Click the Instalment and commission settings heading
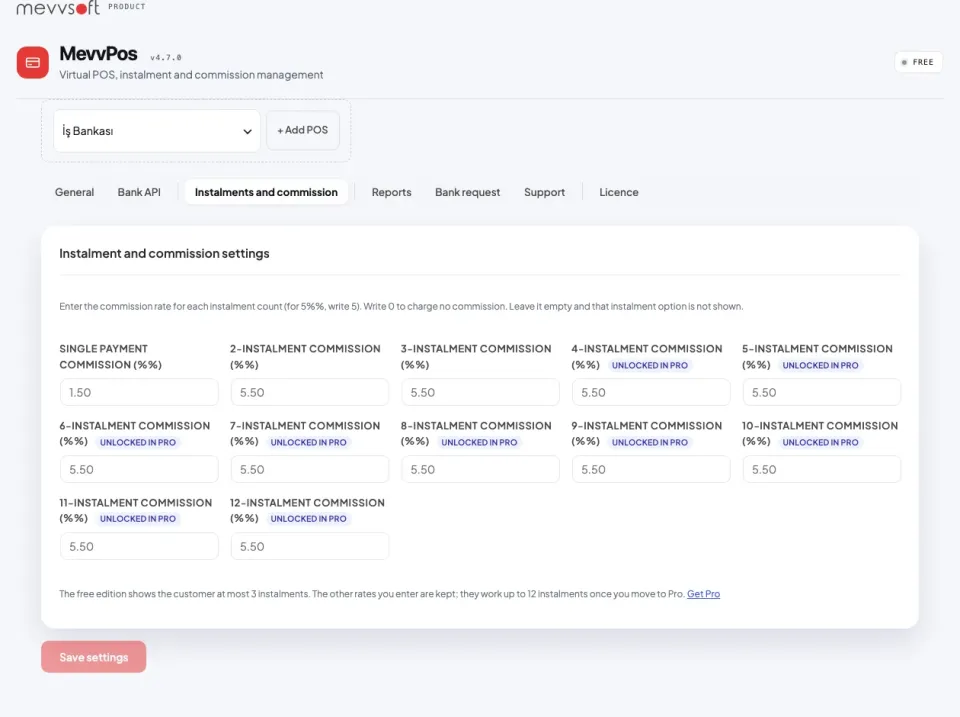This screenshot has width=960, height=717. [x=164, y=253]
